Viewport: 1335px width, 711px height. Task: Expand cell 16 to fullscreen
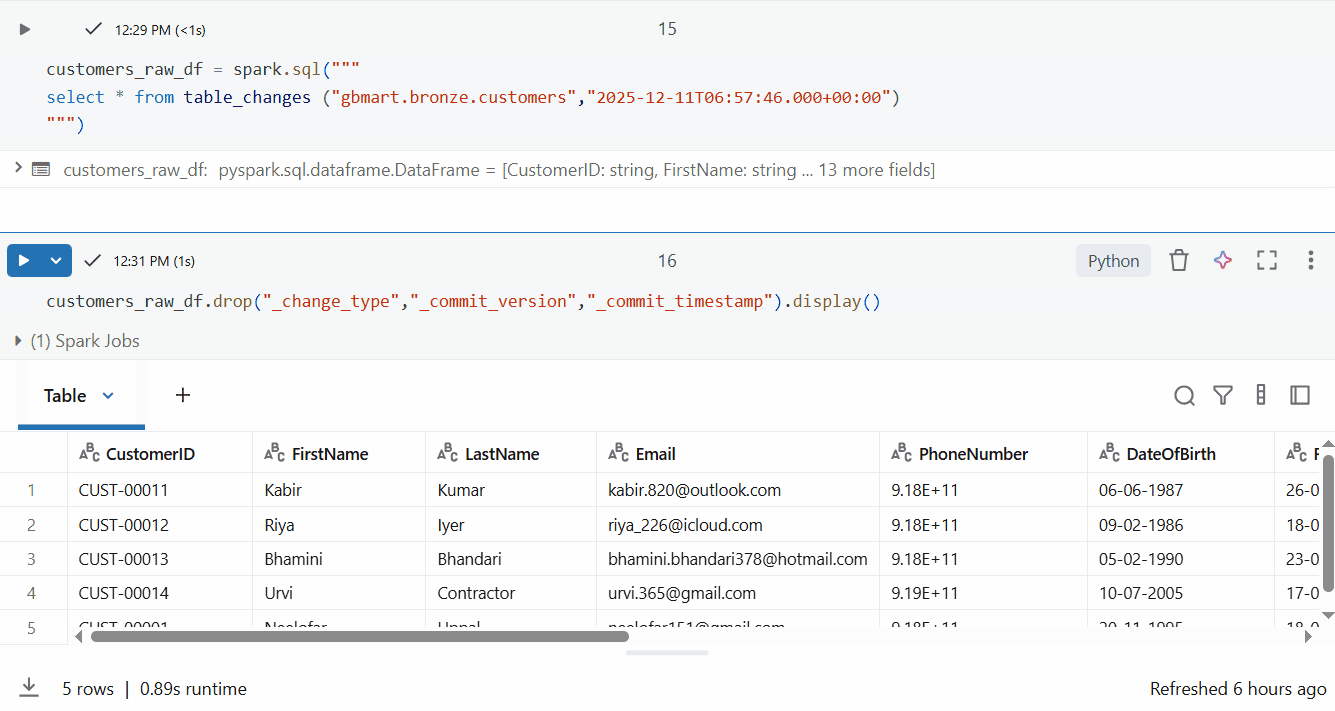tap(1267, 261)
